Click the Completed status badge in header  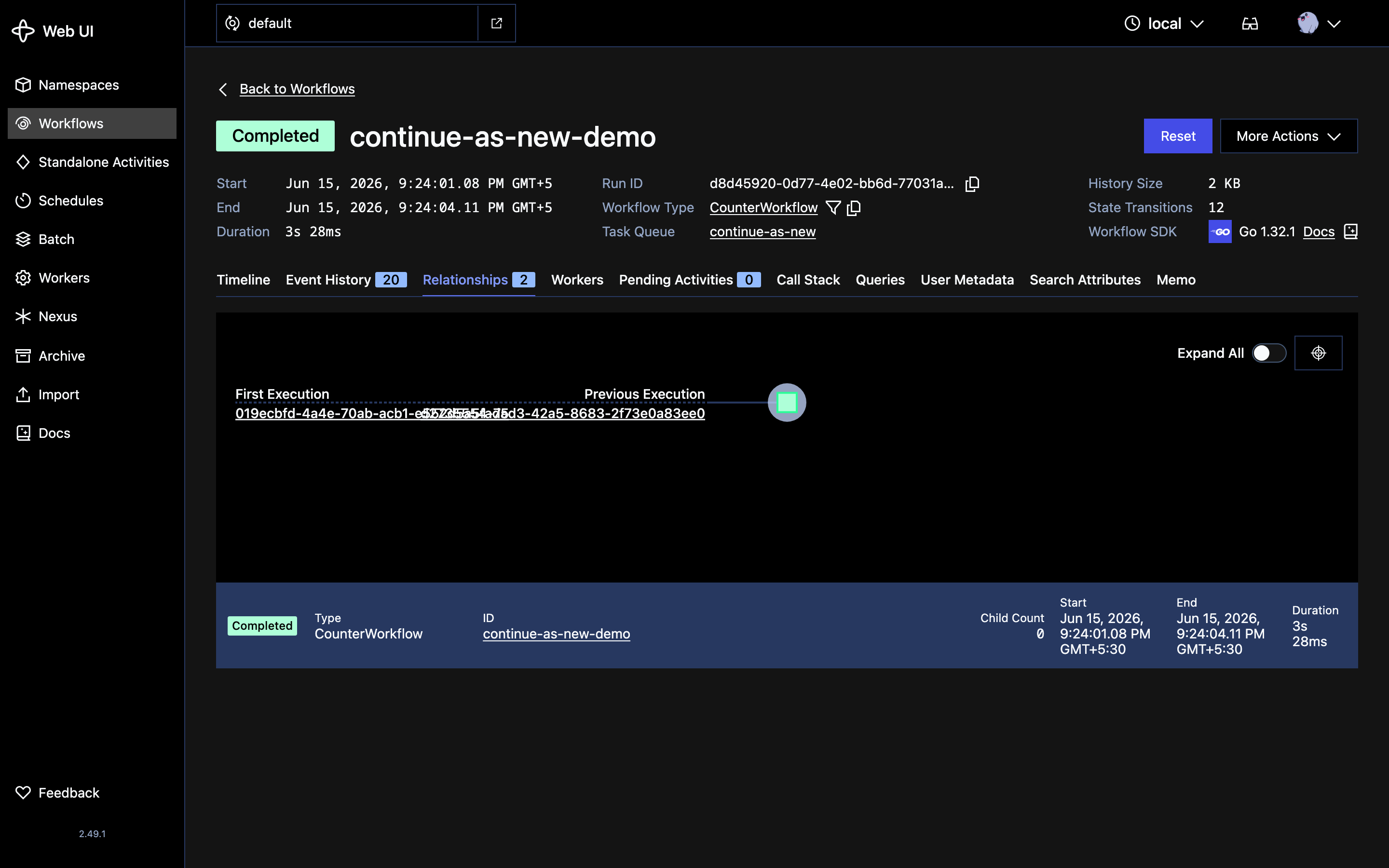(275, 136)
